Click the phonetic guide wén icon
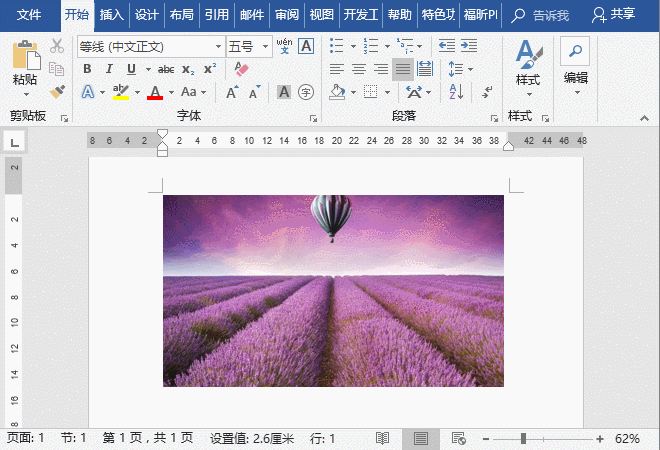 click(285, 45)
